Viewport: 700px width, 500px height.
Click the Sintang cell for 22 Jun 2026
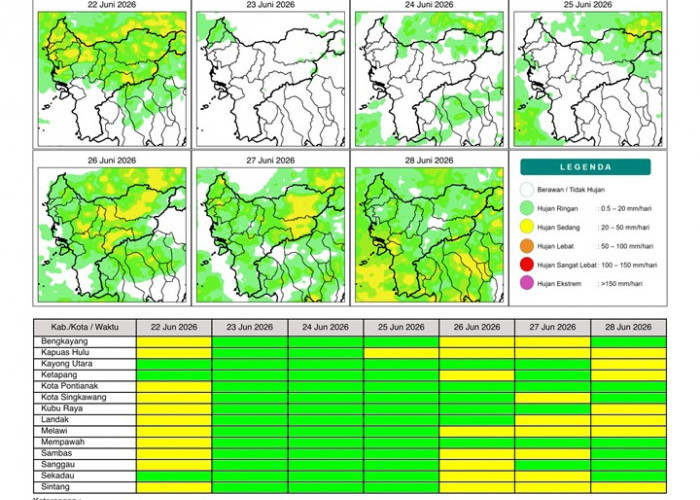pos(174,487)
